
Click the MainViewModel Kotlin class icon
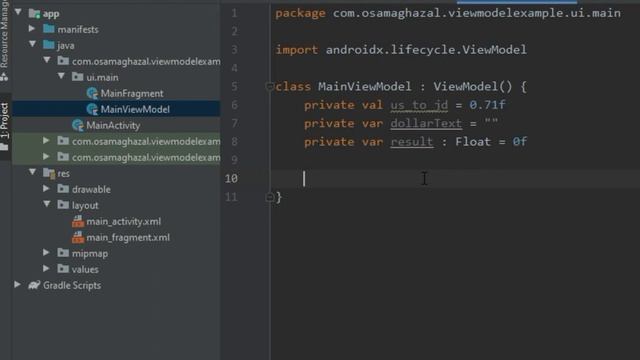click(92, 109)
